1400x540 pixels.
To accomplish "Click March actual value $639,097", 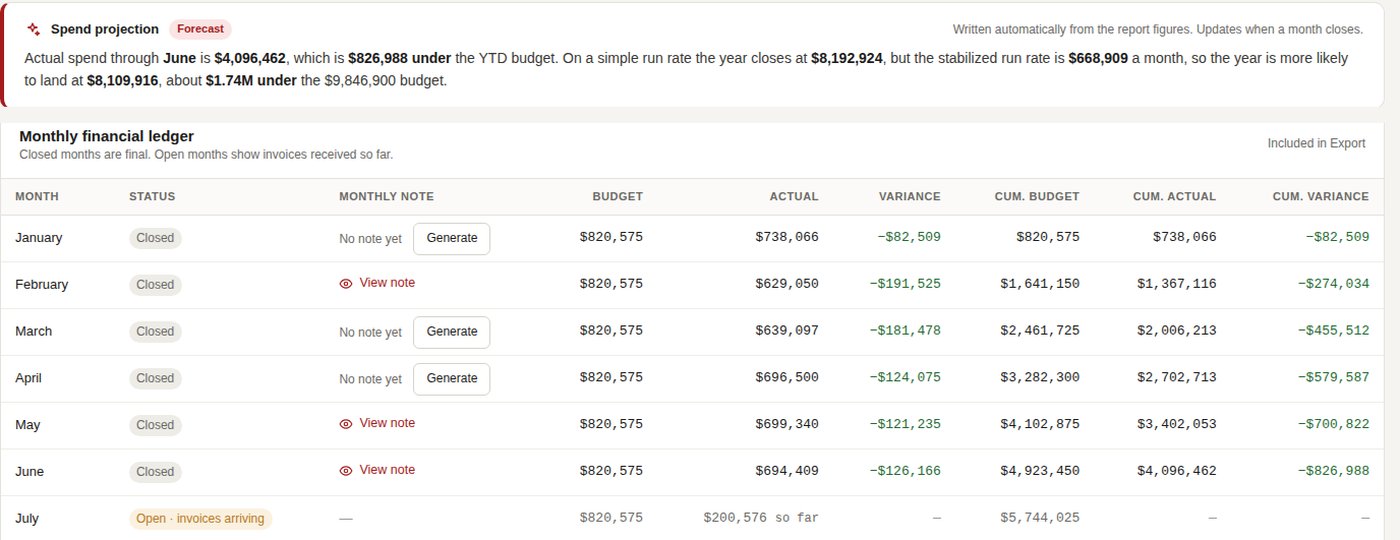I will coord(787,331).
